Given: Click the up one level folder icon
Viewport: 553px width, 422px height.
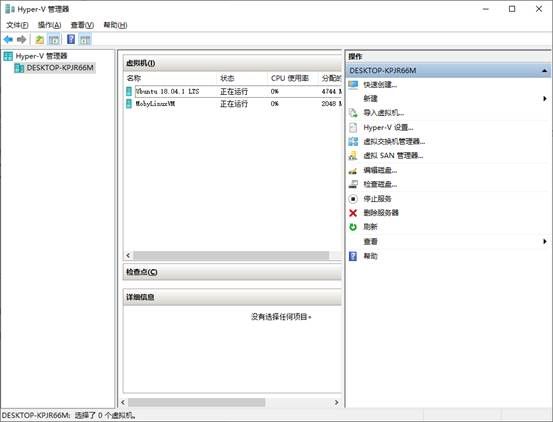Looking at the screenshot, I should (x=40, y=39).
